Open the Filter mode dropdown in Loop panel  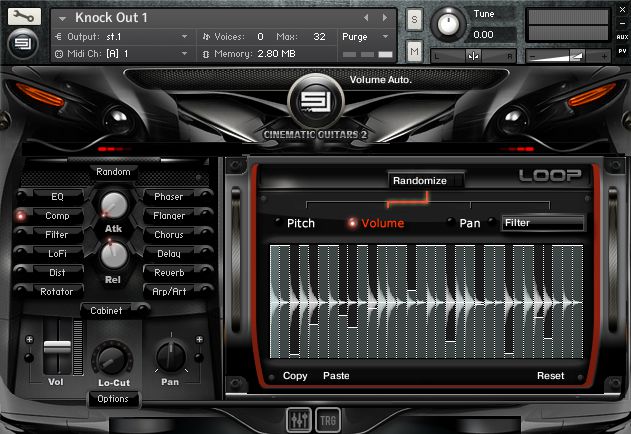(542, 223)
